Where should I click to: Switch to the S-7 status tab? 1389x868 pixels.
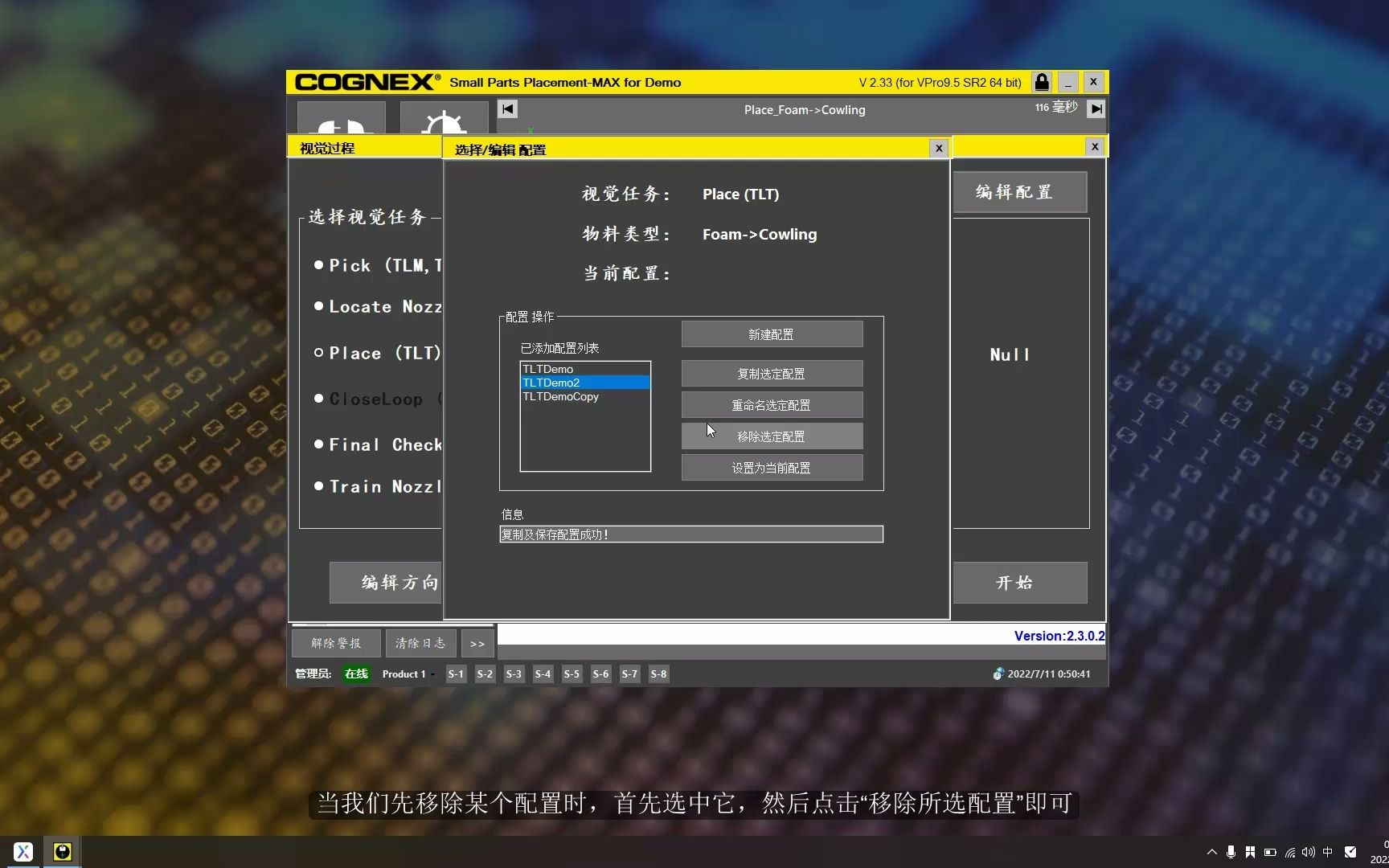point(629,674)
